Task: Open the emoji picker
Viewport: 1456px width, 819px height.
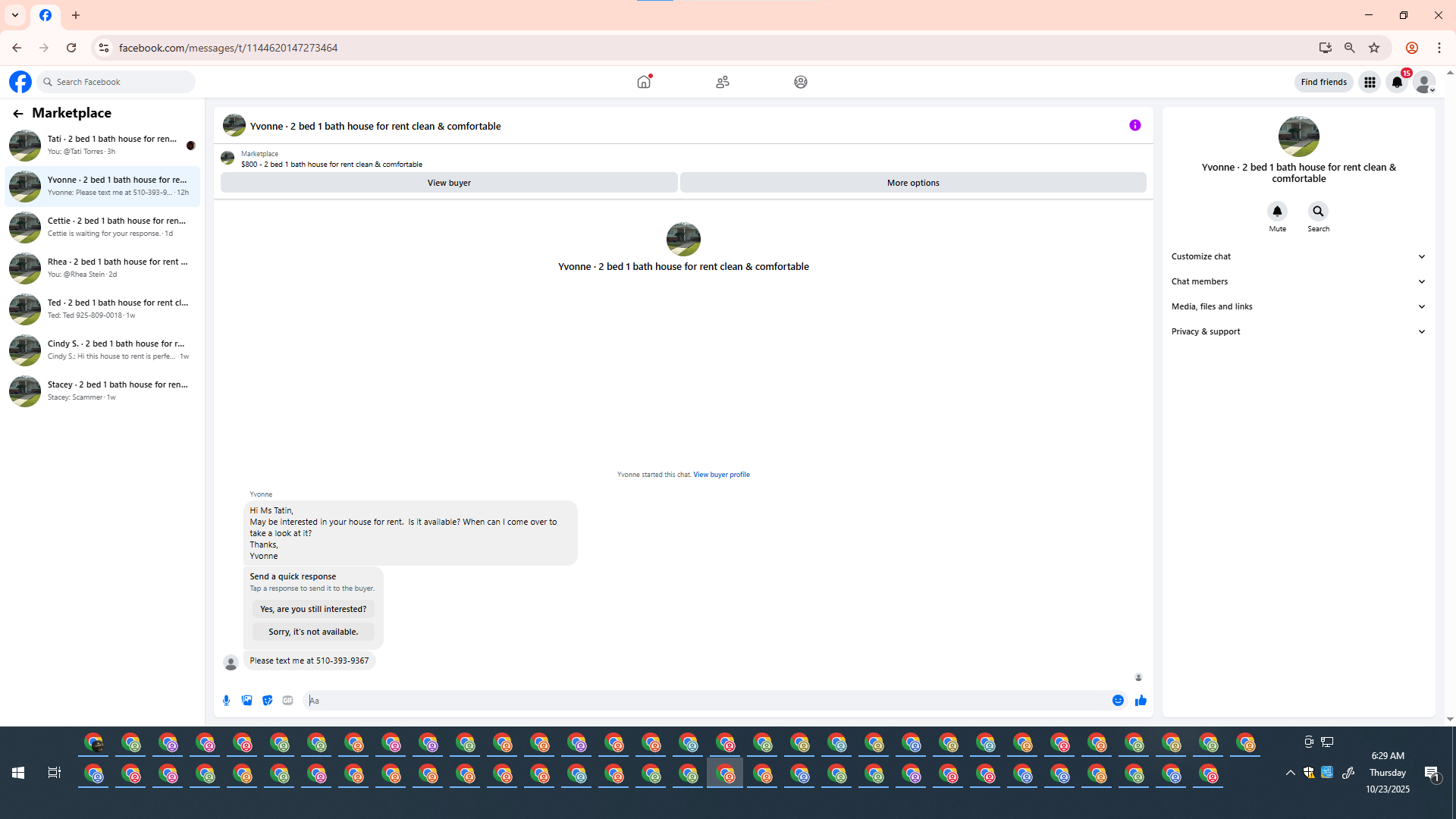Action: 1118,700
